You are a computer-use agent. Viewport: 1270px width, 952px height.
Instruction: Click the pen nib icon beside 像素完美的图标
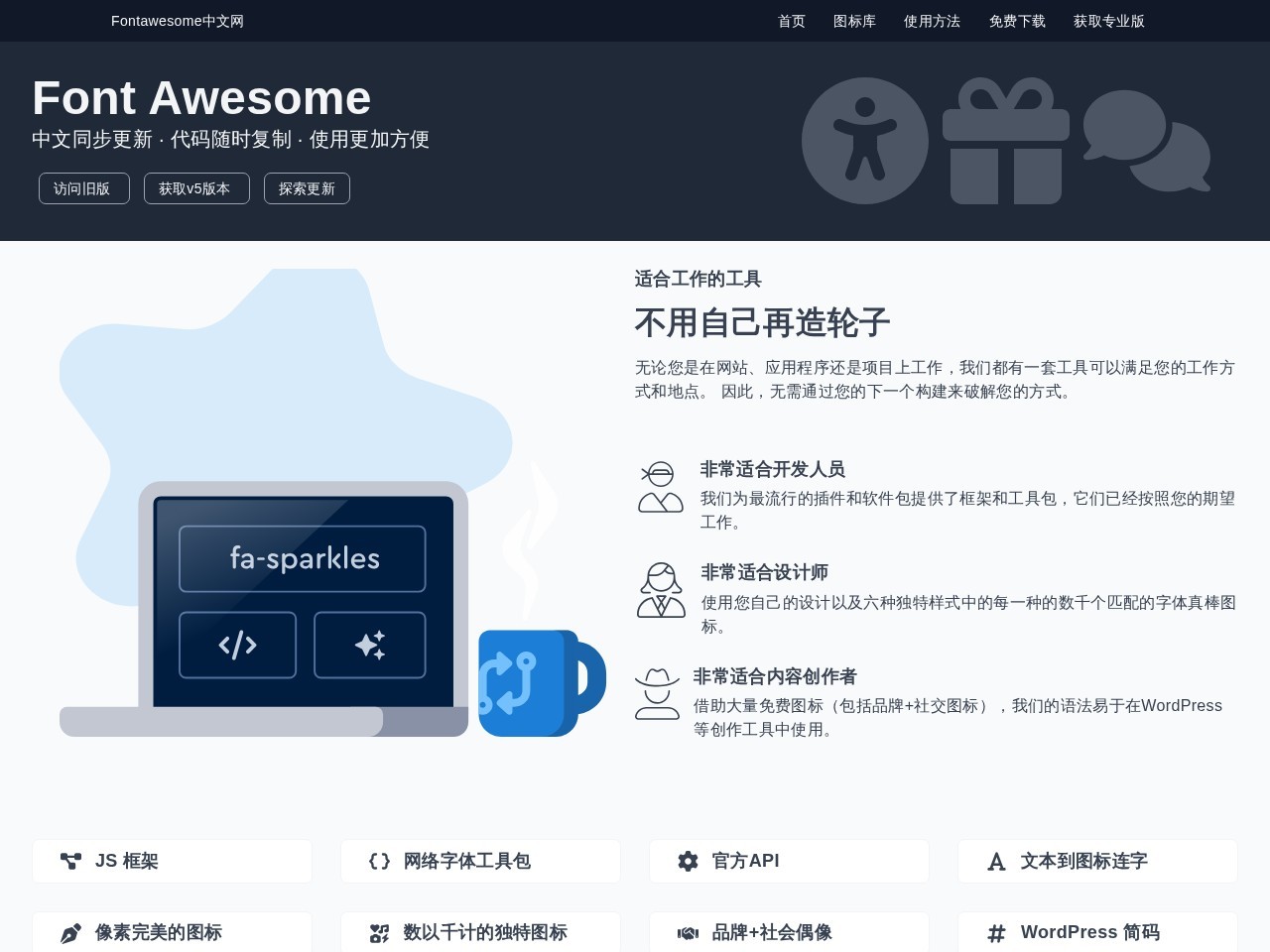(x=70, y=933)
